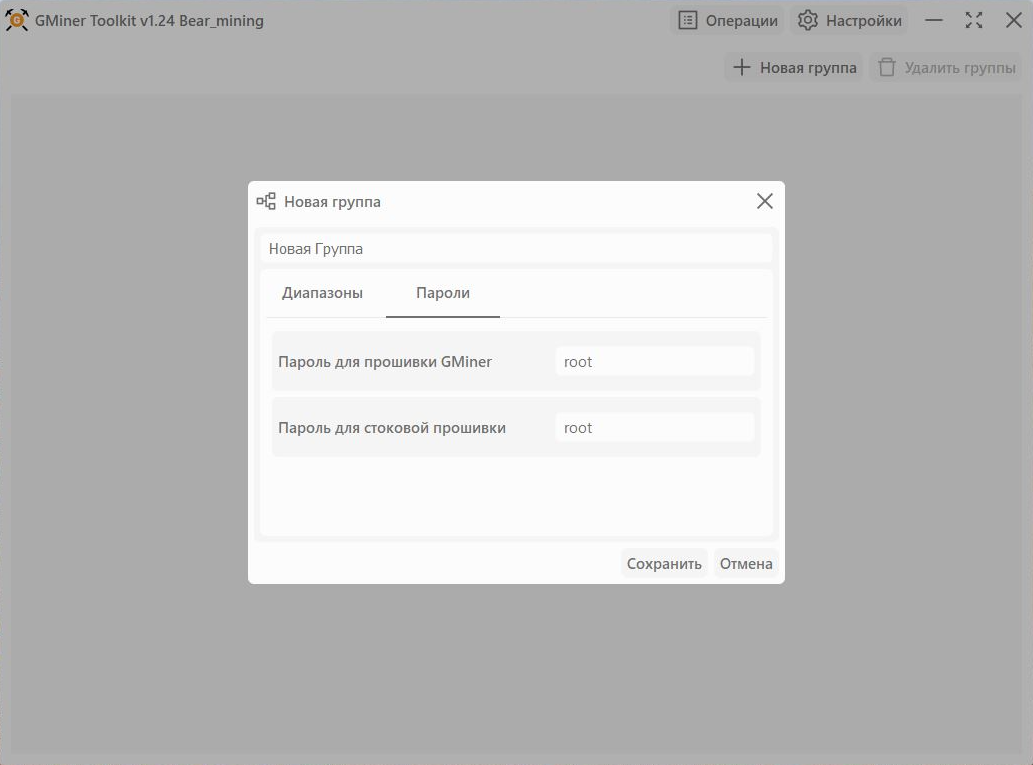
Task: Close the GMiner Toolkit main window
Action: point(1014,20)
